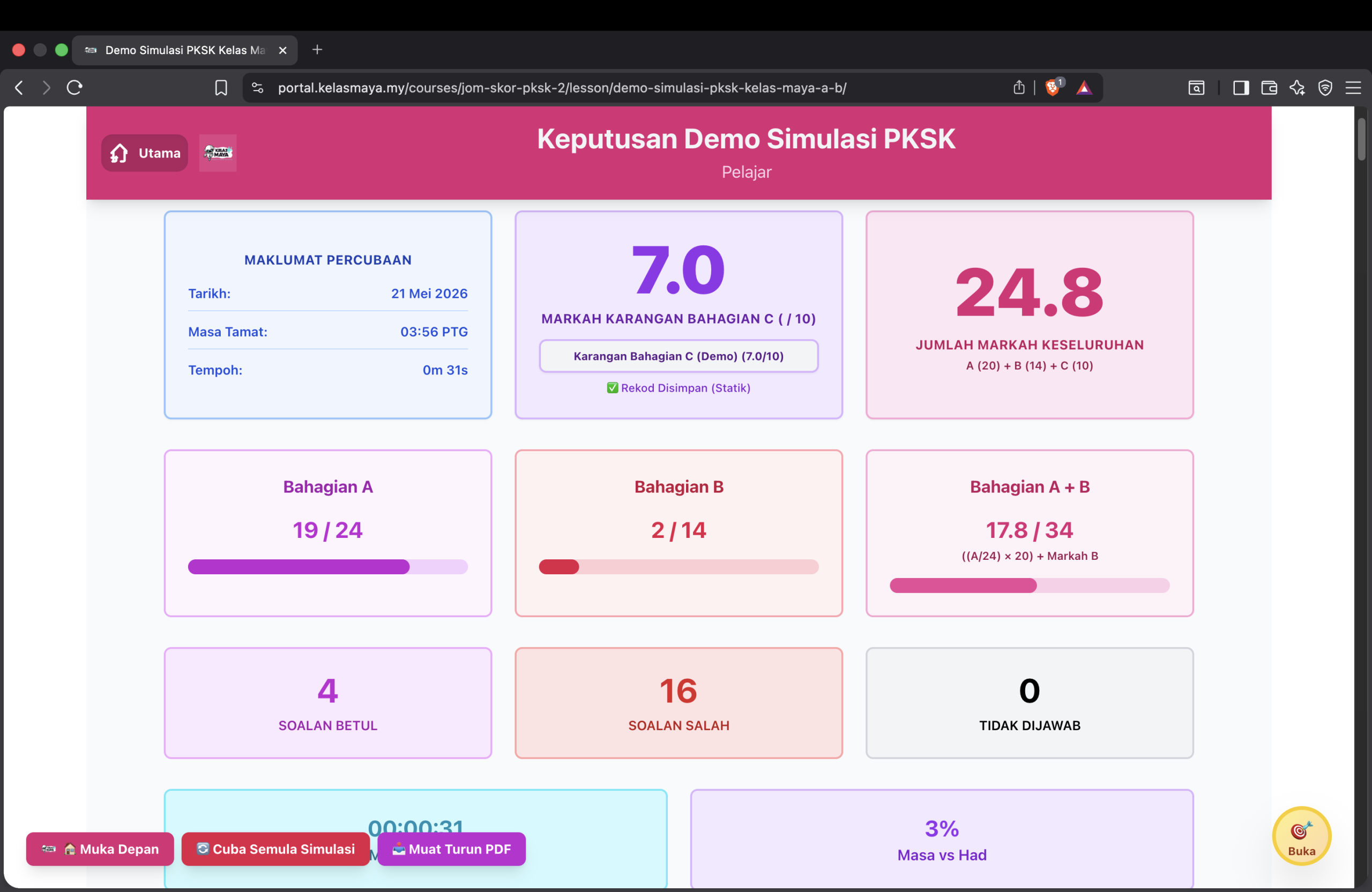Open the share icon in address bar
This screenshot has height=892, width=1372.
[1019, 87]
